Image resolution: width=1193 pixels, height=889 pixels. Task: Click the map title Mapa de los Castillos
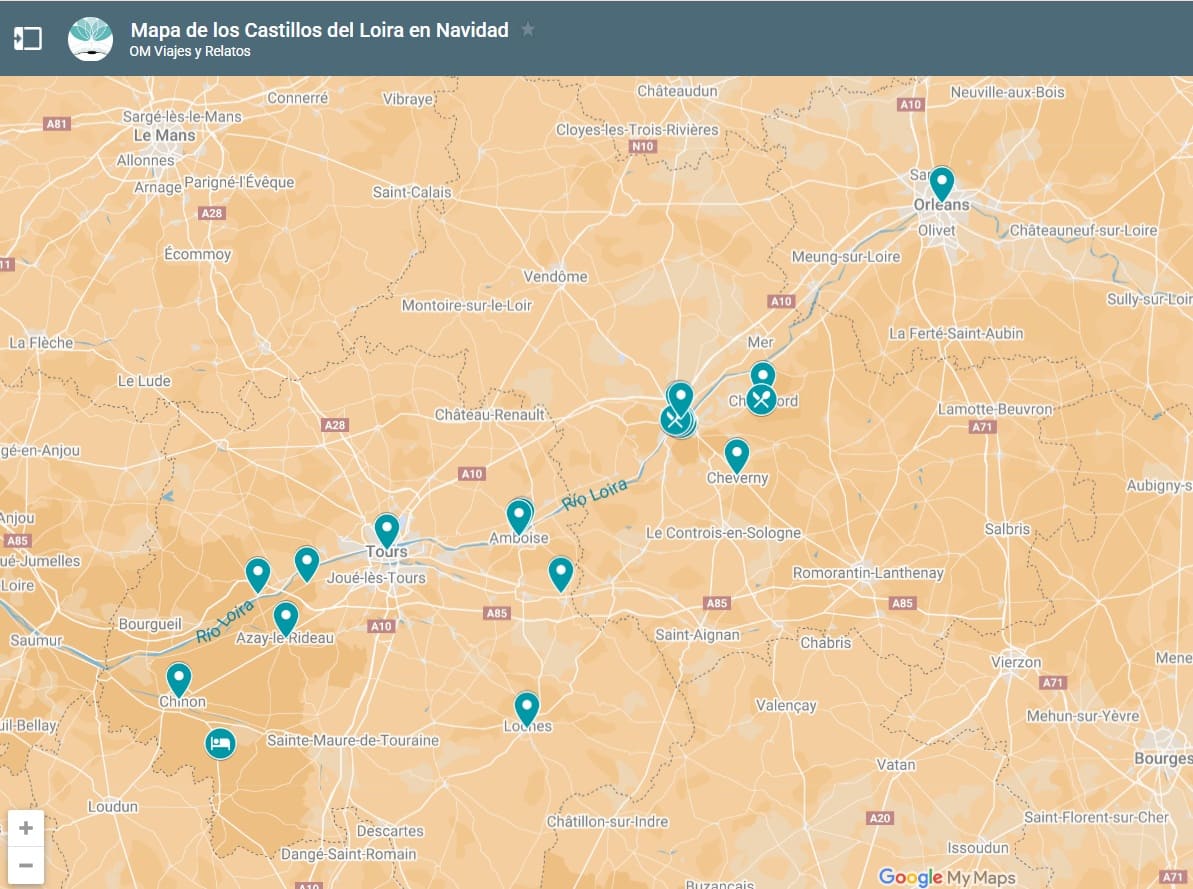pyautogui.click(x=320, y=30)
